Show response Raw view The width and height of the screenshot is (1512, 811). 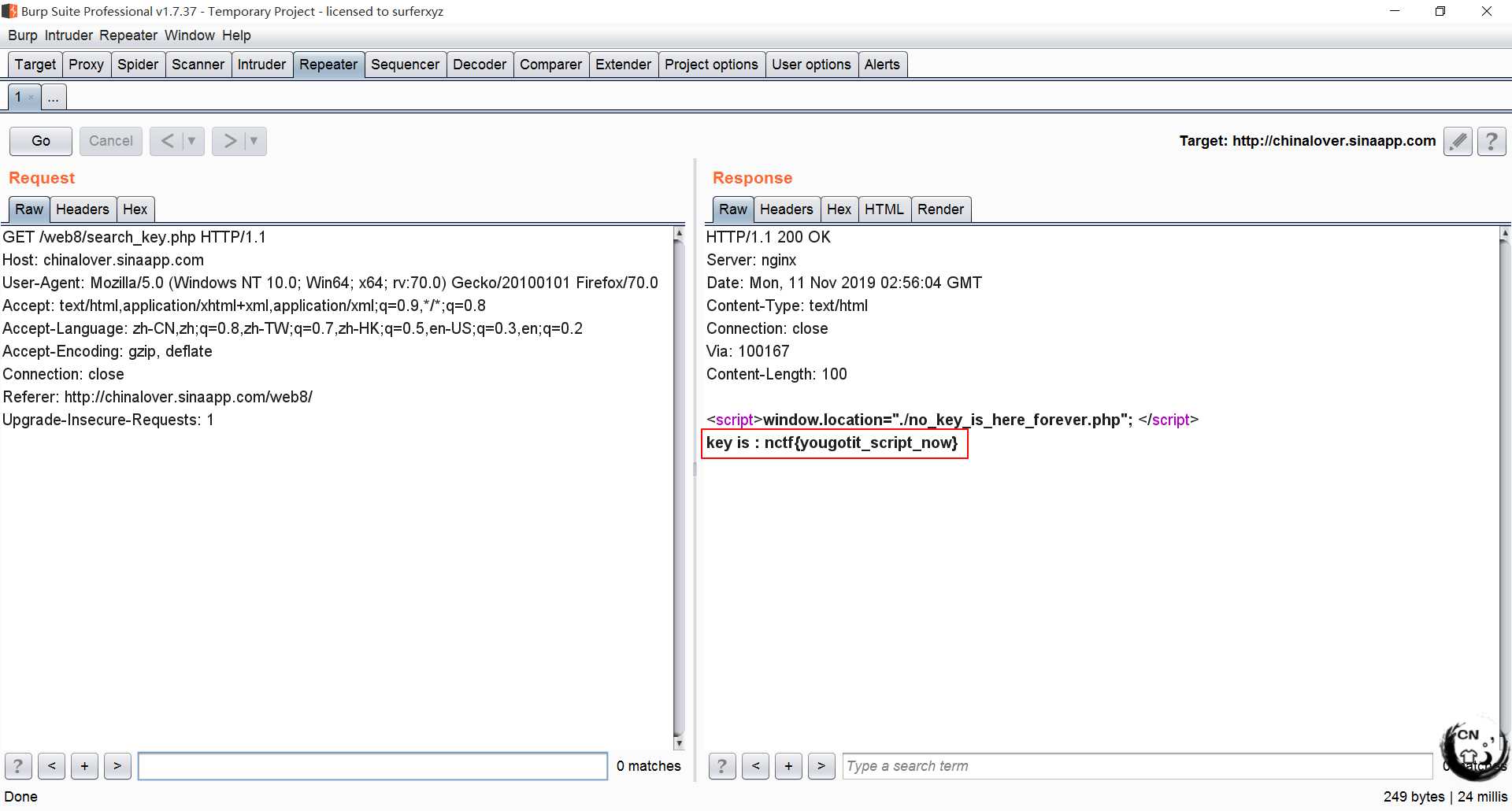click(733, 209)
